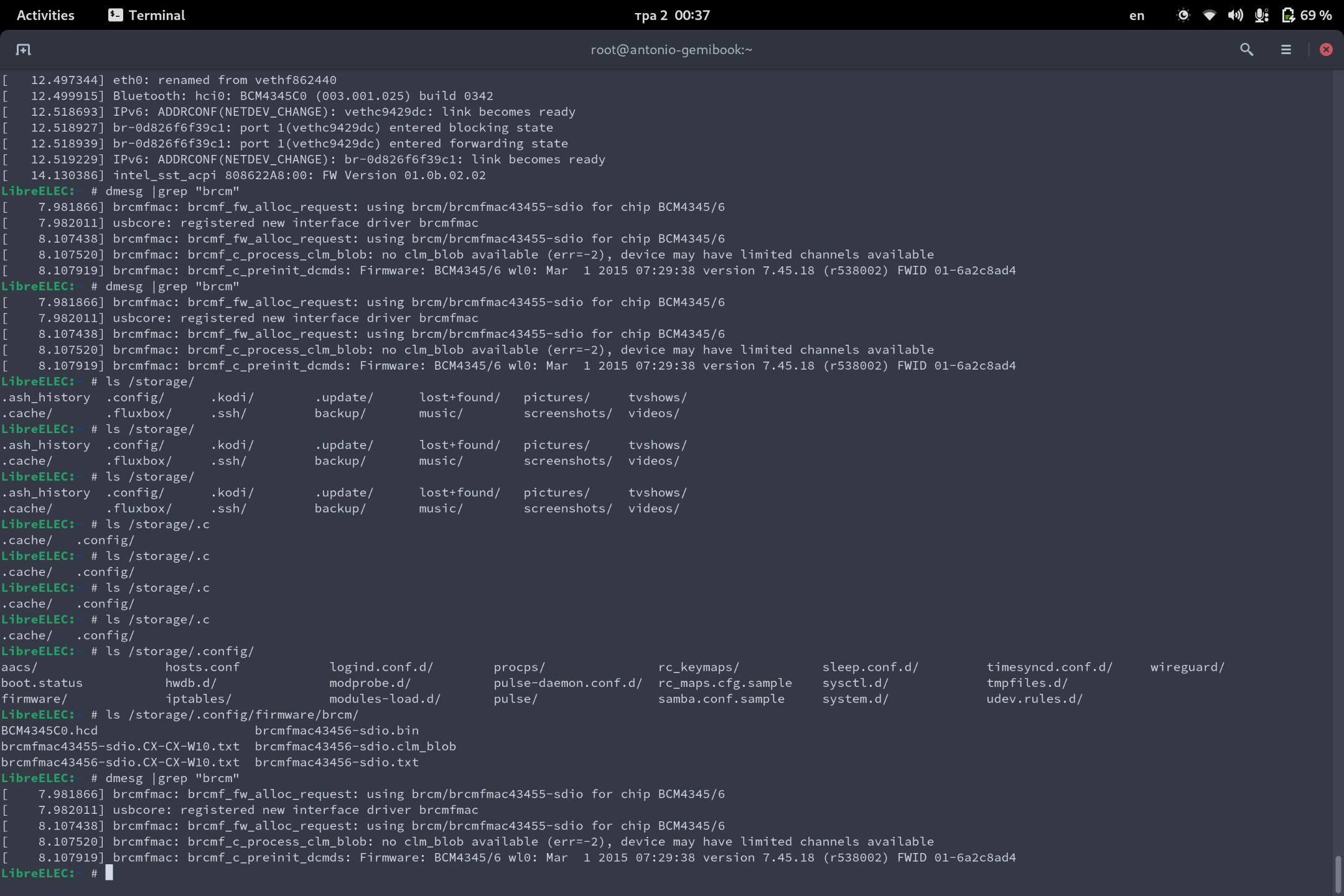Image resolution: width=1344 pixels, height=896 pixels.
Task: Click the wireguard/ directory entry
Action: [x=1187, y=667]
